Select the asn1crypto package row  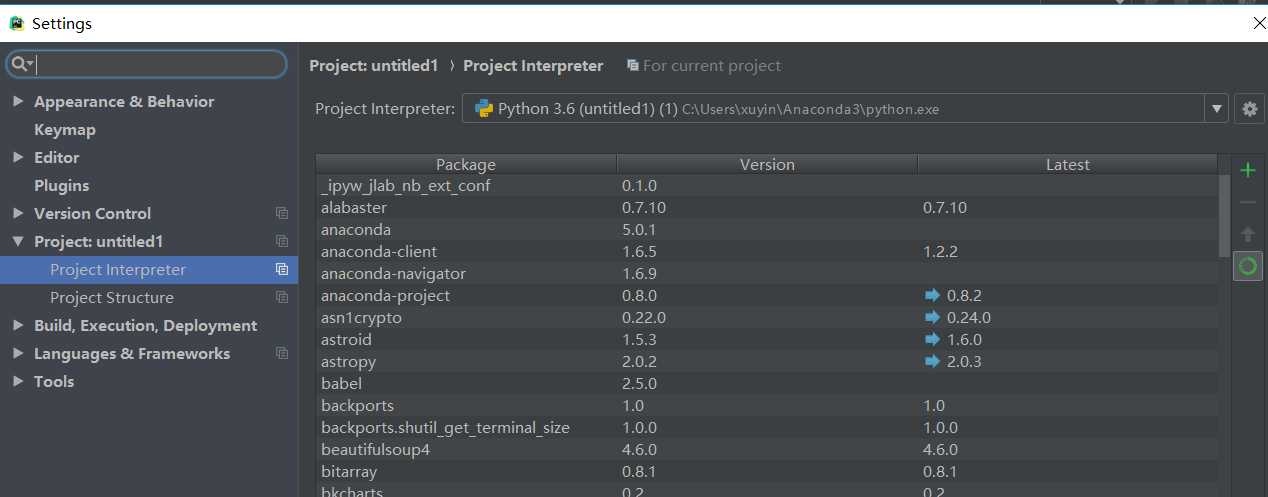point(767,317)
